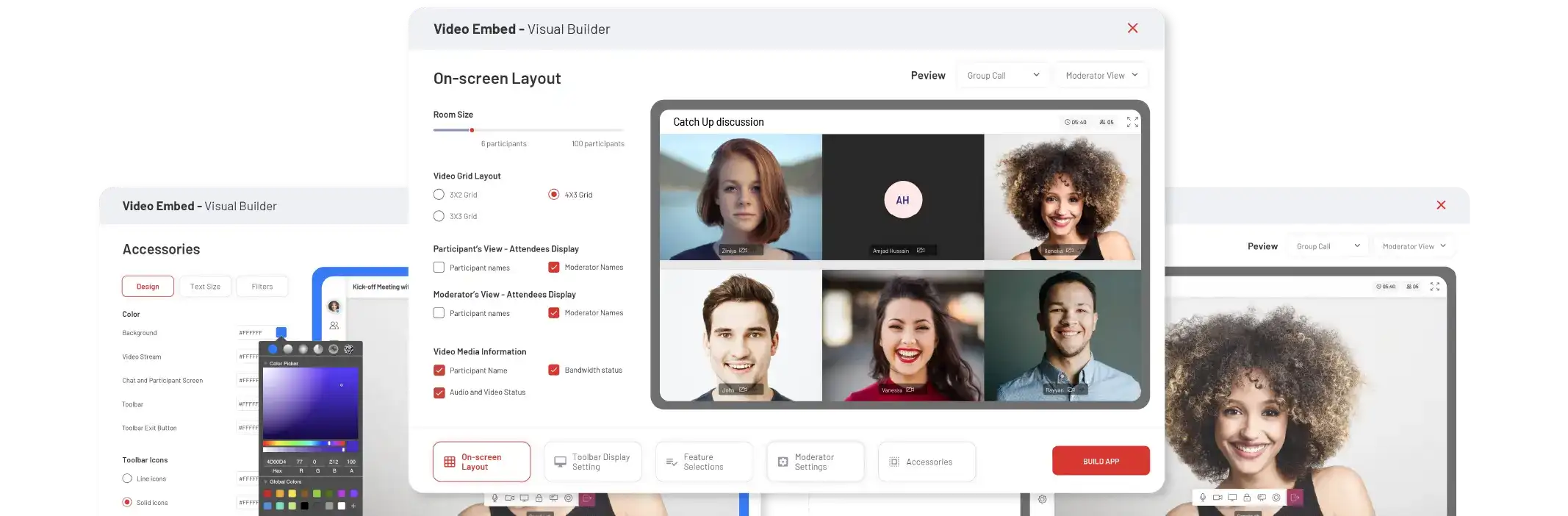
Task: Switch to the Filters tab
Action: pyautogui.click(x=262, y=287)
